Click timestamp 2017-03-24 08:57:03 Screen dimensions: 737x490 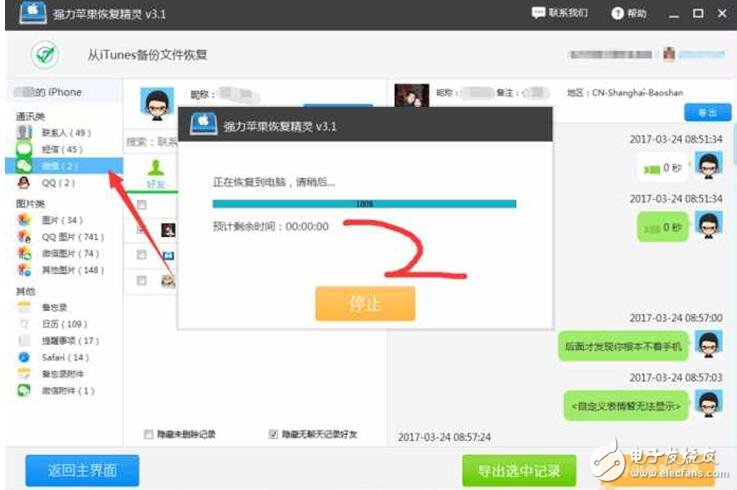point(675,378)
